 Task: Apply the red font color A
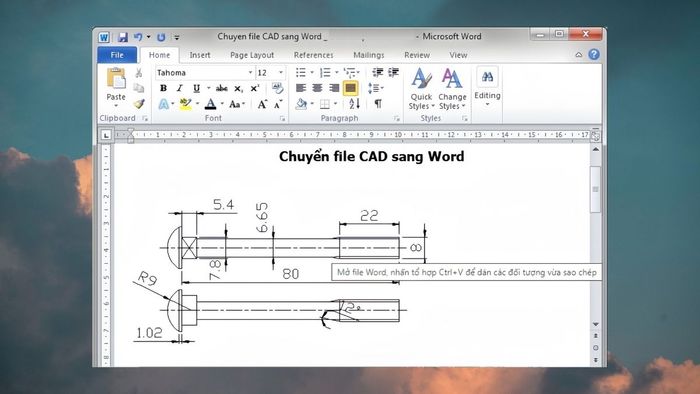210,104
